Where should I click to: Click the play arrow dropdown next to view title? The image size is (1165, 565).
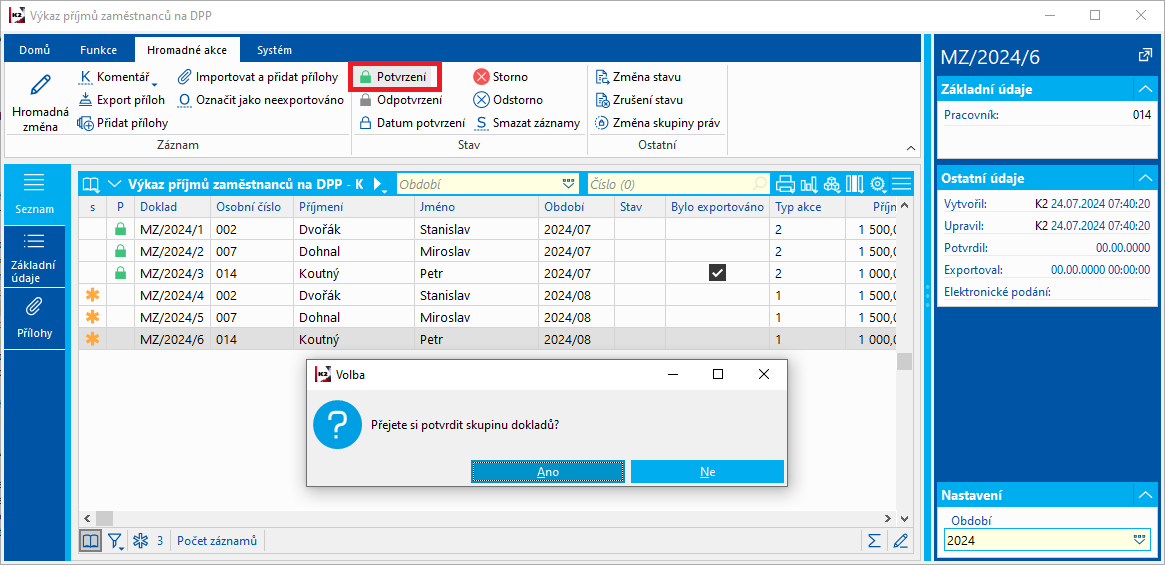click(x=379, y=184)
